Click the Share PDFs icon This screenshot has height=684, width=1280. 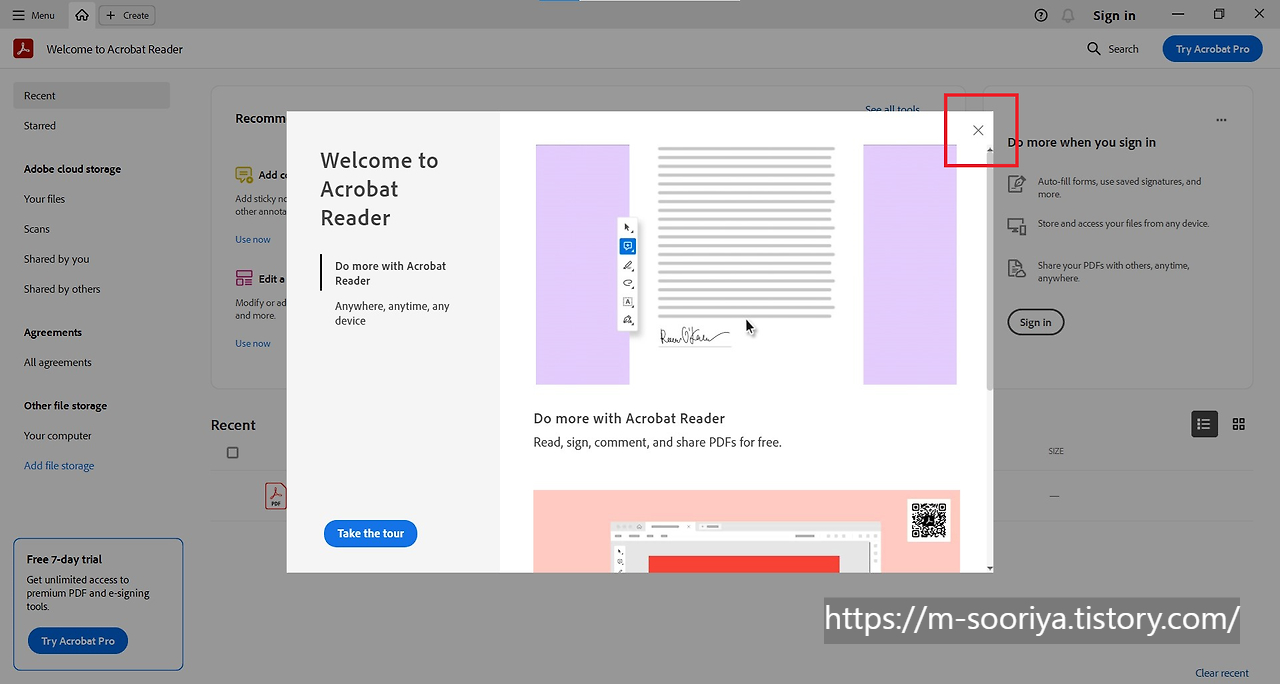[x=1017, y=268]
